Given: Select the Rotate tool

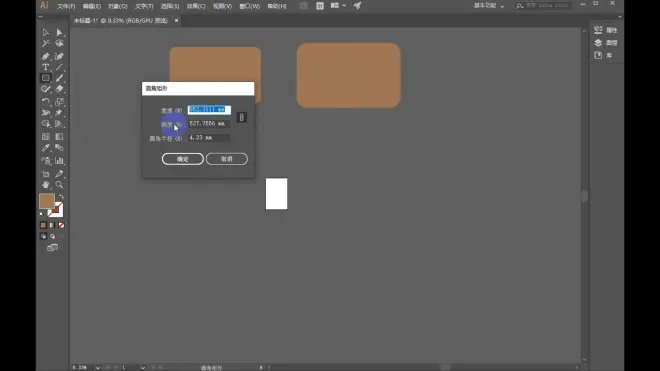Looking at the screenshot, I should [45, 101].
